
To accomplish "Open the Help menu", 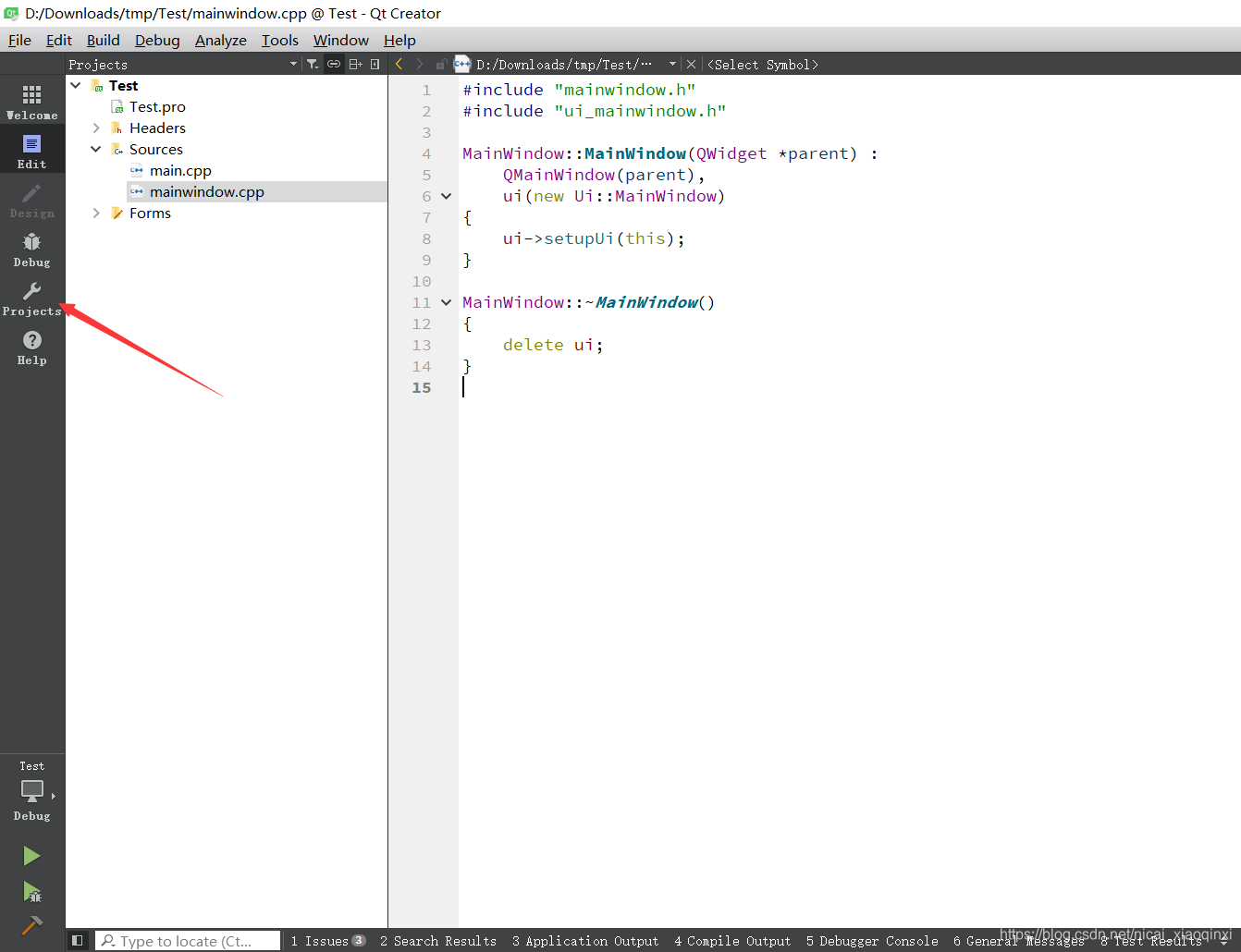I will (x=399, y=40).
